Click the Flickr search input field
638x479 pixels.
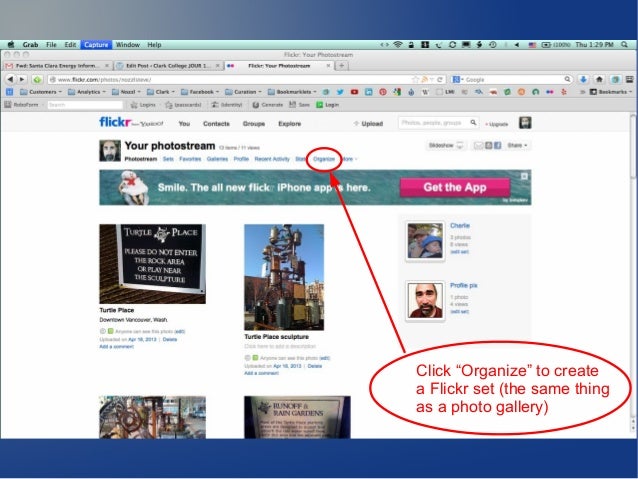[434, 122]
